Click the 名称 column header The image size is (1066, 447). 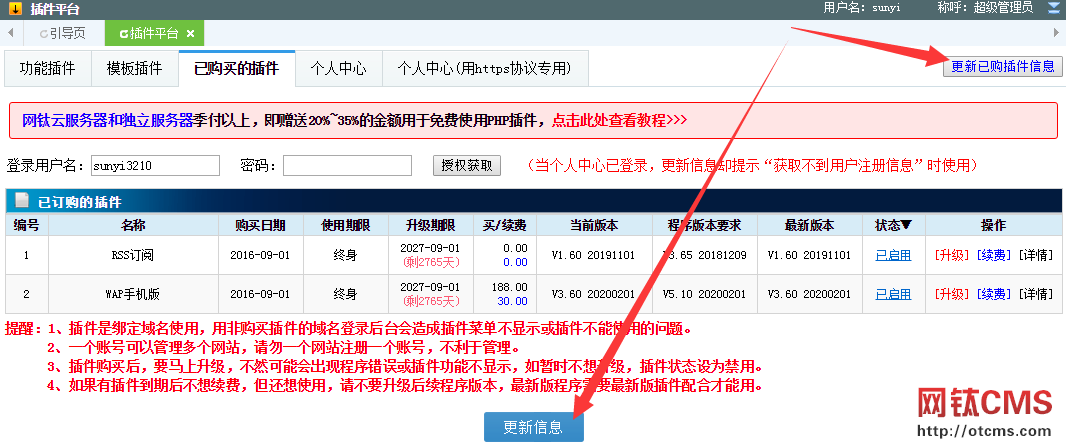pos(133,226)
